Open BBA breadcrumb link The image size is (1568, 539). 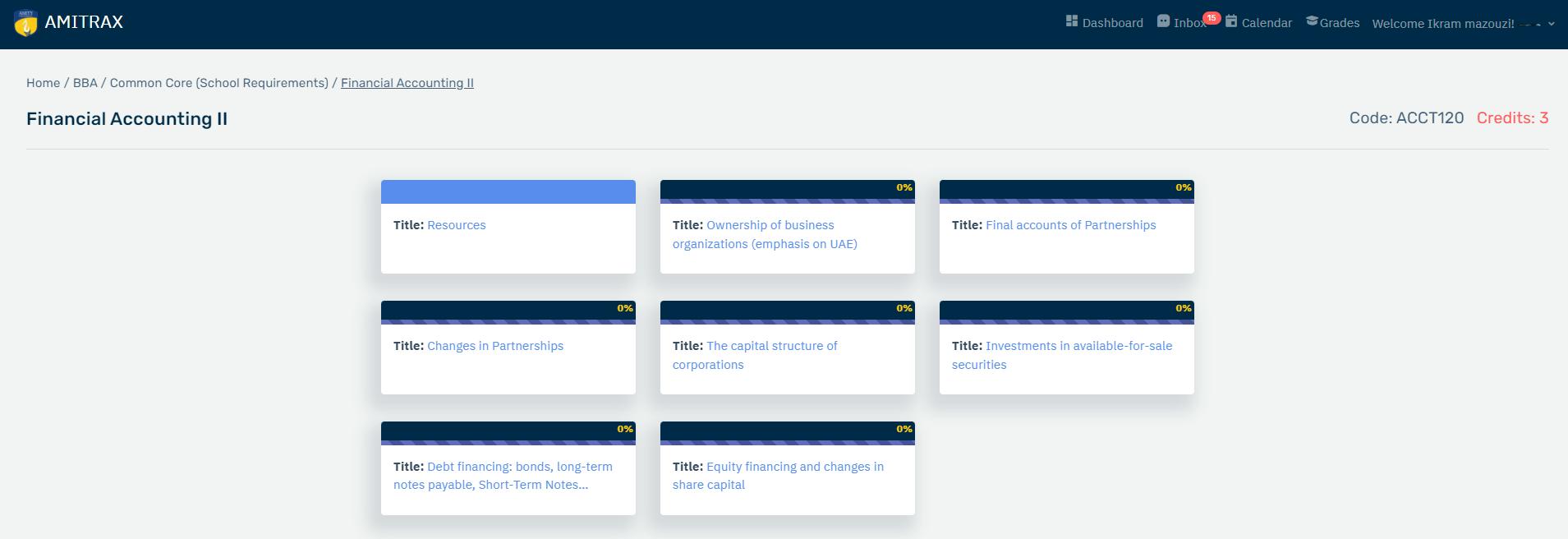[x=85, y=83]
